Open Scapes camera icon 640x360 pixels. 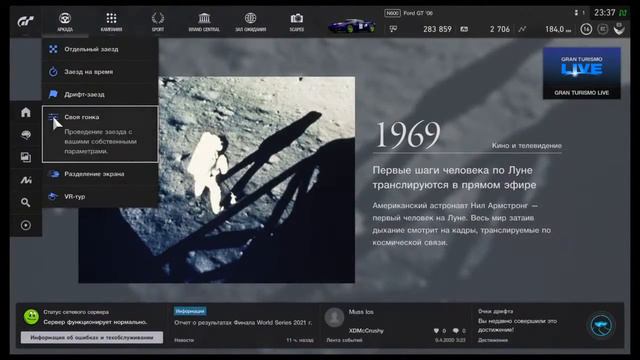[x=297, y=22]
